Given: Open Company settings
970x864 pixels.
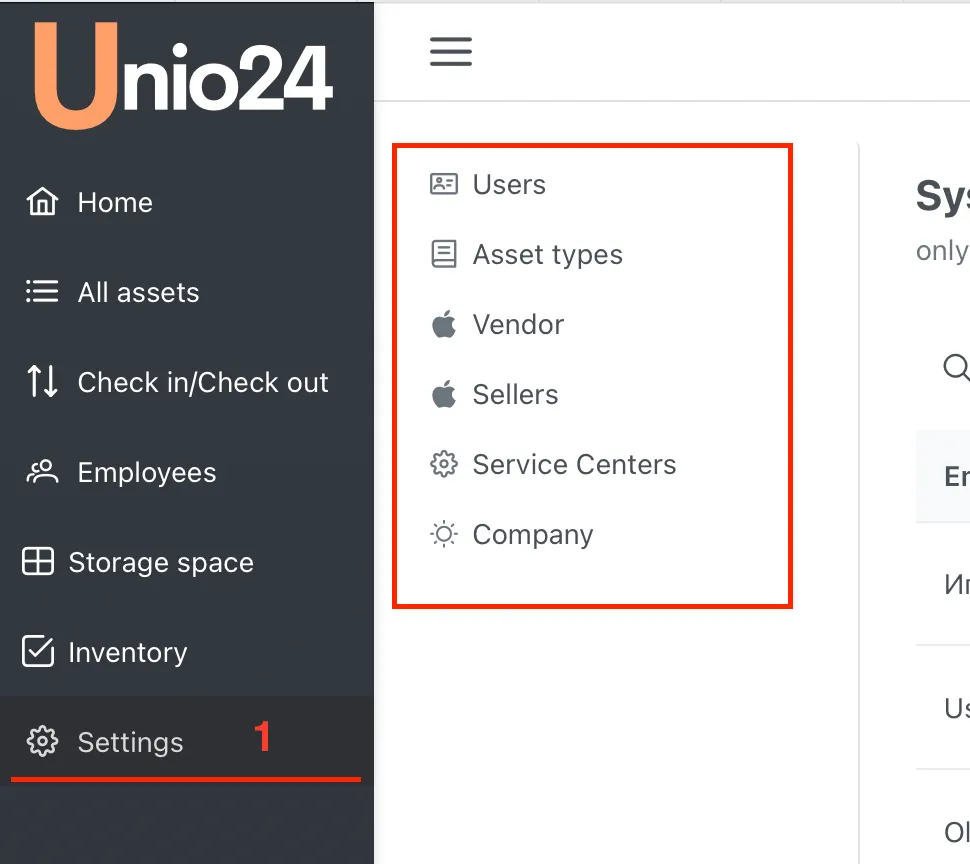Looking at the screenshot, I should 532,534.
